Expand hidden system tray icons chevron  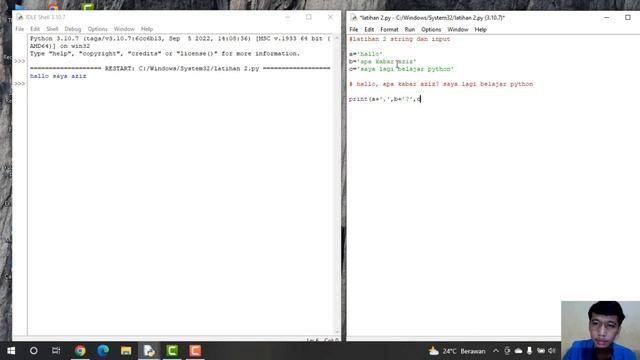[496, 351]
